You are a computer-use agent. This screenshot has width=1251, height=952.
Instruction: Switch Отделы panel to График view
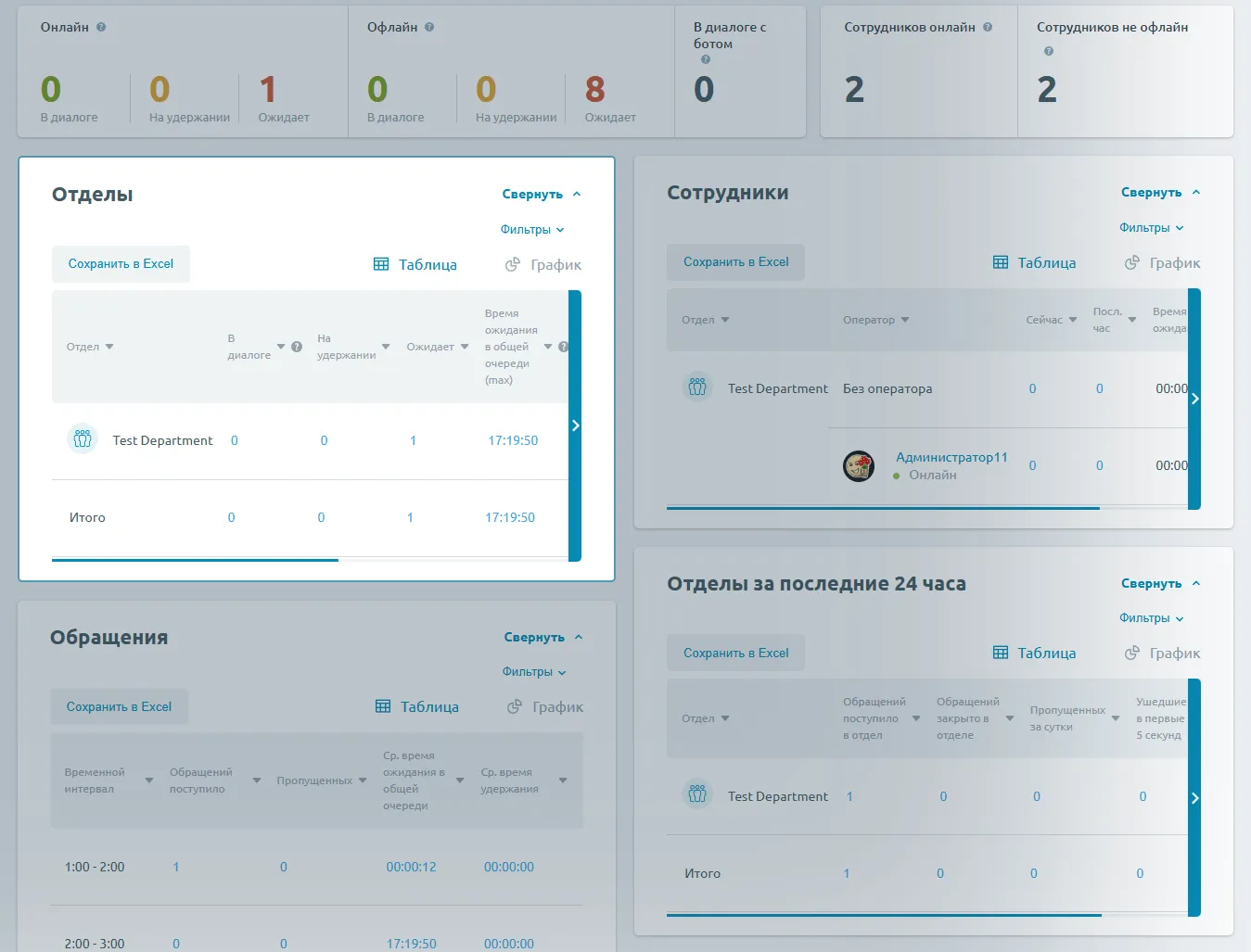pos(543,265)
